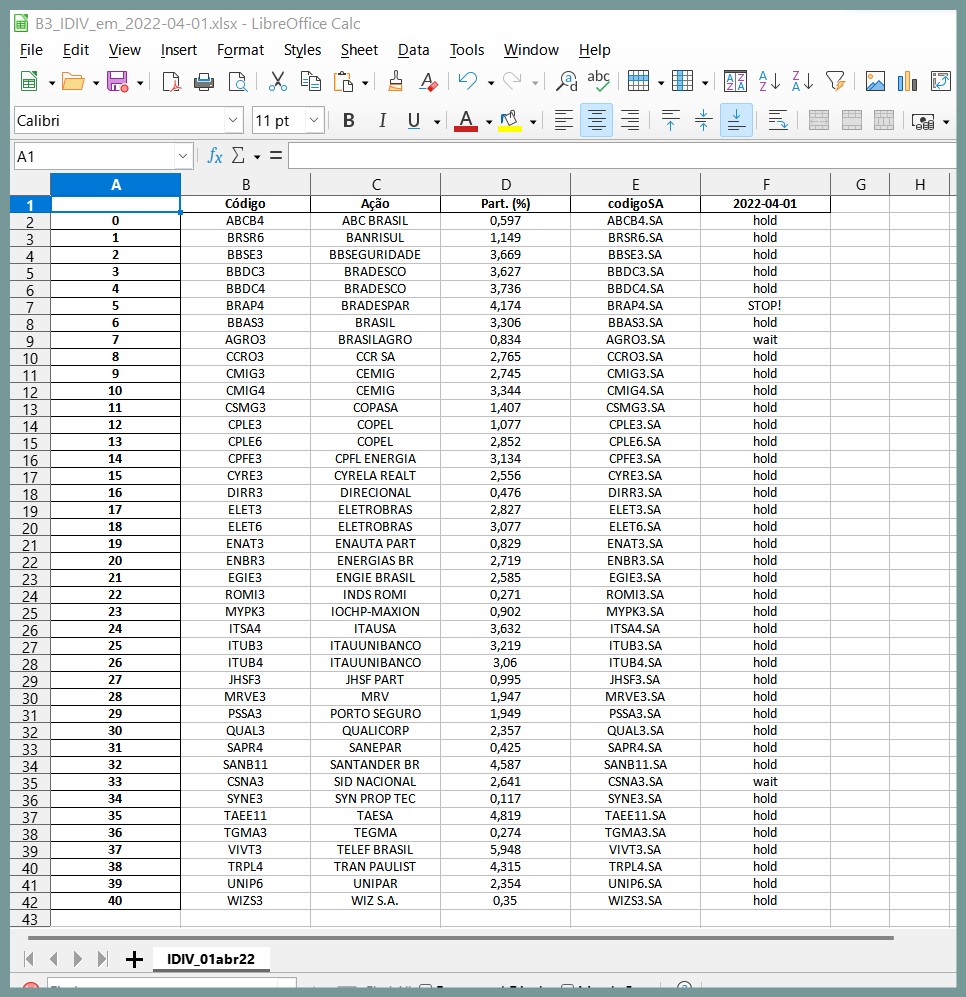Insert chart icon
Image resolution: width=966 pixels, height=997 pixels.
coord(907,81)
